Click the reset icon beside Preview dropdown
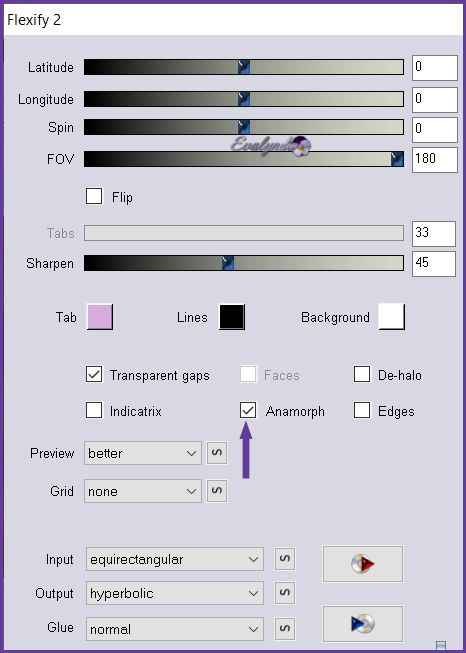The width and height of the screenshot is (466, 653). click(x=217, y=453)
